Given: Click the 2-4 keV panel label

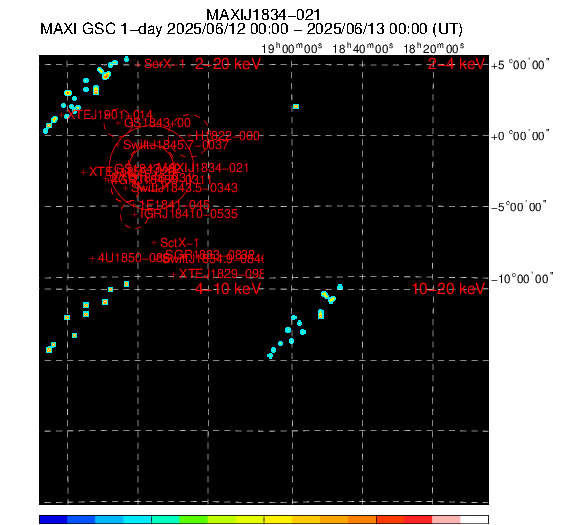Looking at the screenshot, I should point(456,64).
